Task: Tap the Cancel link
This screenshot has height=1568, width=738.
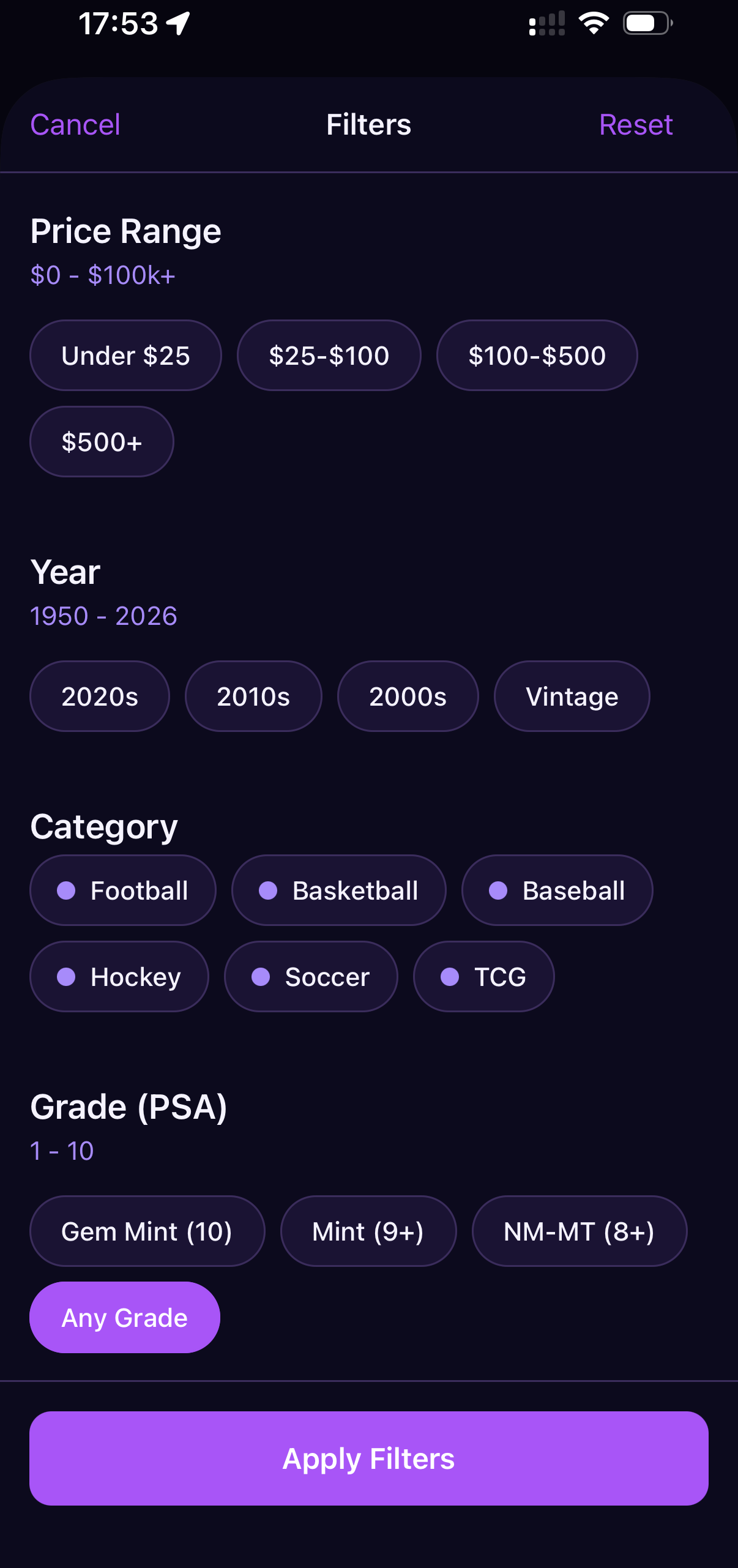Action: pyautogui.click(x=75, y=125)
